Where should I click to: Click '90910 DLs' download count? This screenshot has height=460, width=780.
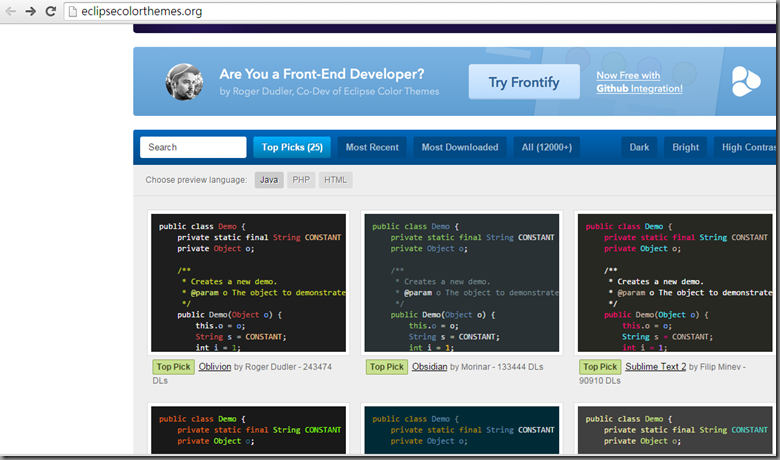[x=600, y=381]
